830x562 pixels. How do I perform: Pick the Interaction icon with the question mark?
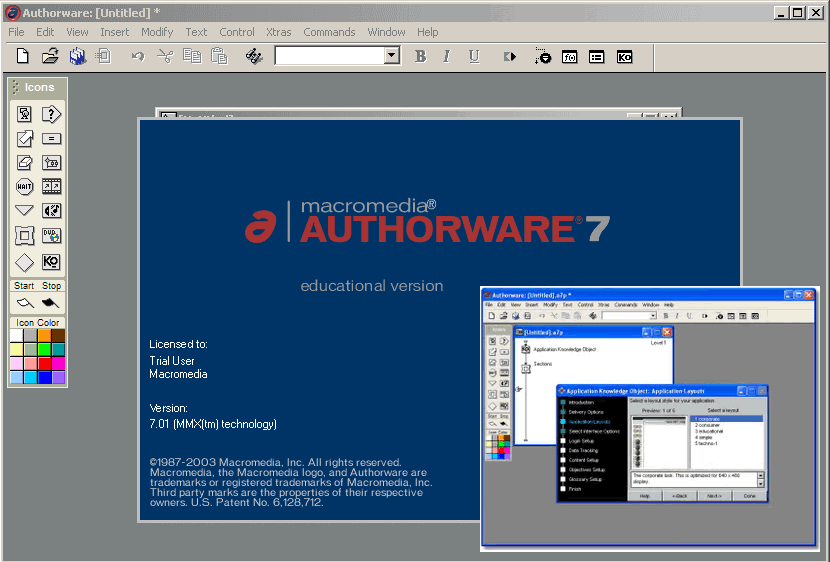tap(51, 114)
